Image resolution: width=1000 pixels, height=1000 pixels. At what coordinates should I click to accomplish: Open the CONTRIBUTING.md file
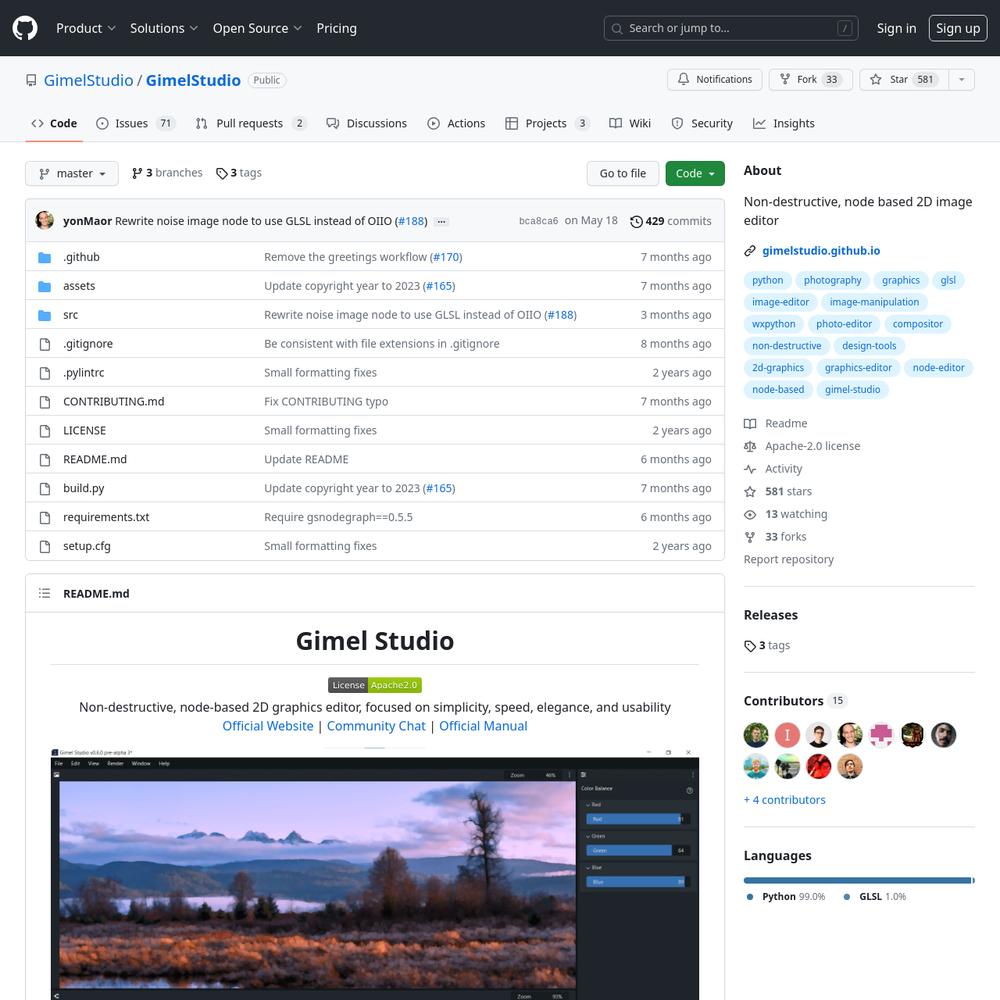114,402
